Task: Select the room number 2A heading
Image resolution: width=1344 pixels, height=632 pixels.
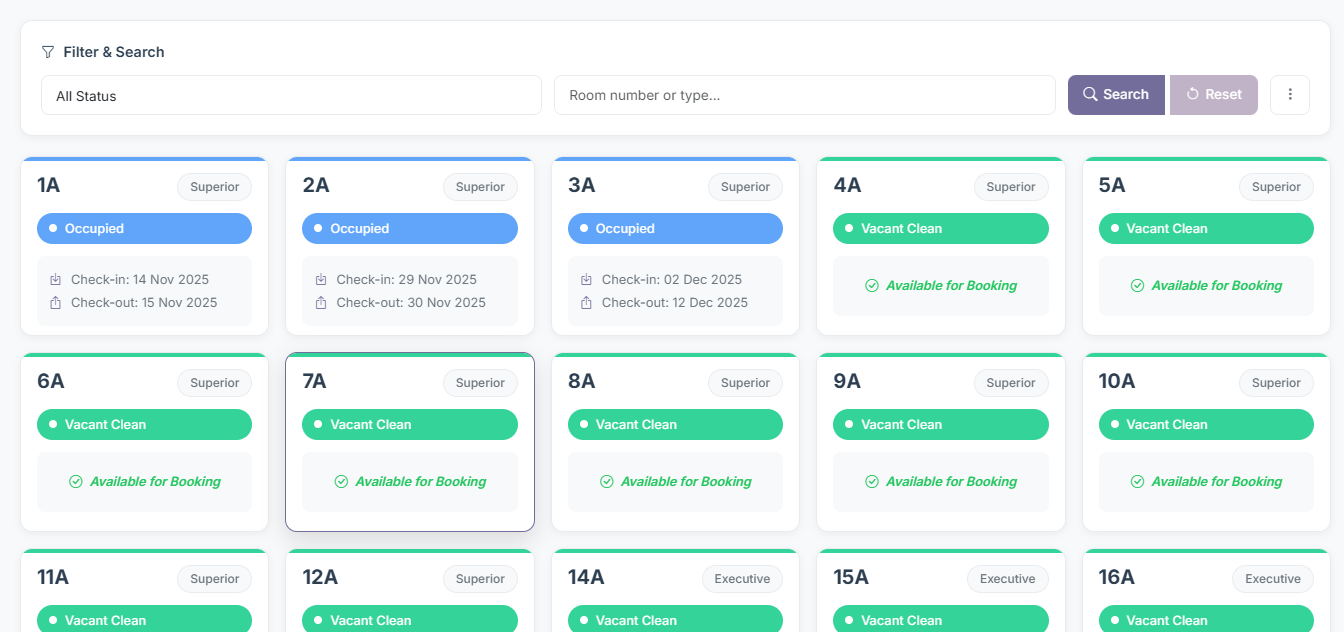Action: point(316,186)
